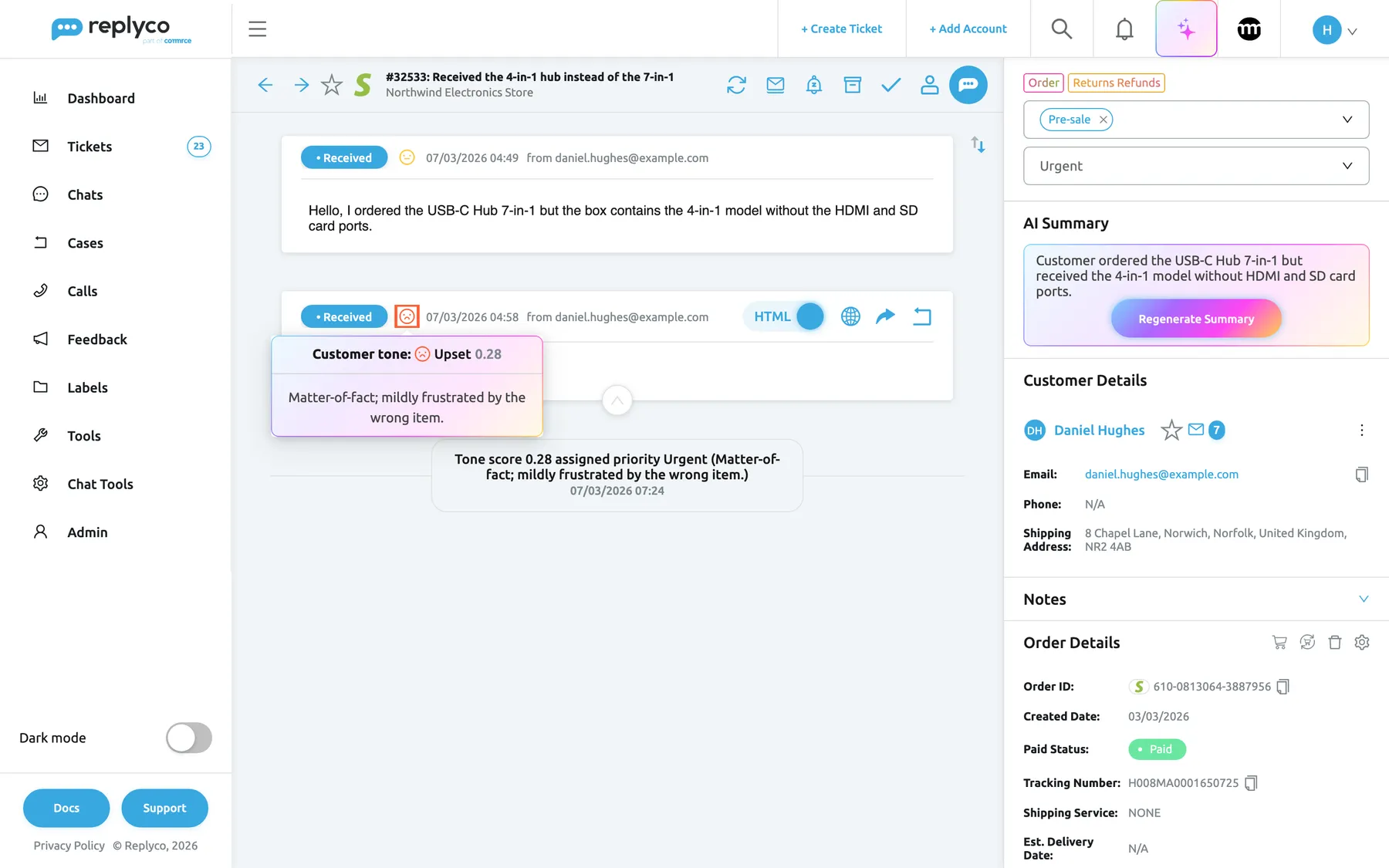
Task: Open the notifications bell
Action: tap(1124, 29)
